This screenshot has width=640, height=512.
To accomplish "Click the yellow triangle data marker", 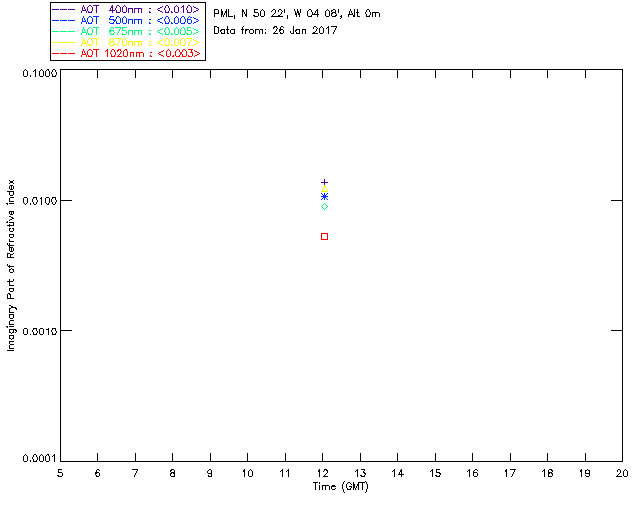I will click(324, 189).
